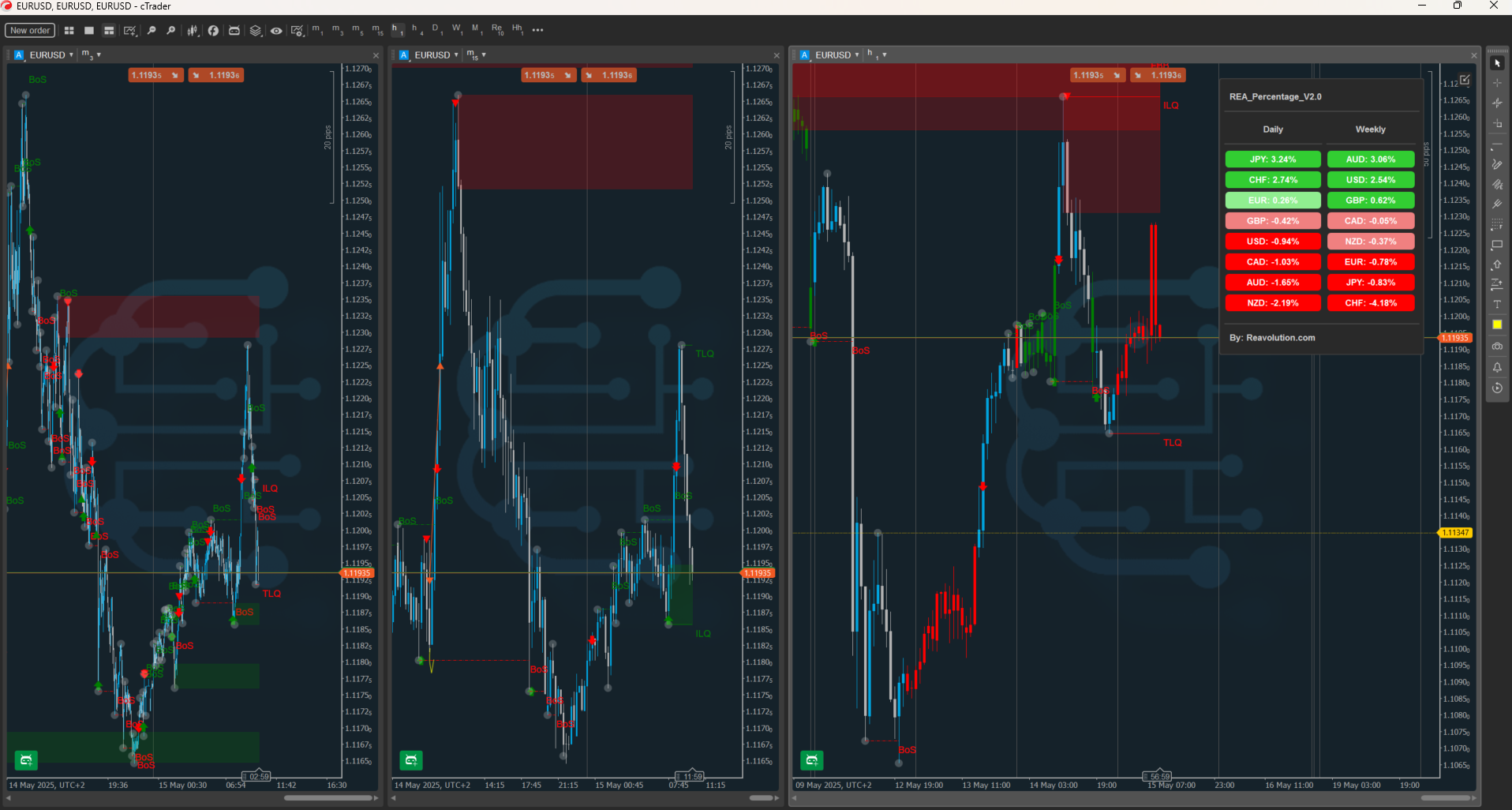The height and width of the screenshot is (810, 1512).
Task: Open the indicators (f) menu
Action: pyautogui.click(x=213, y=31)
